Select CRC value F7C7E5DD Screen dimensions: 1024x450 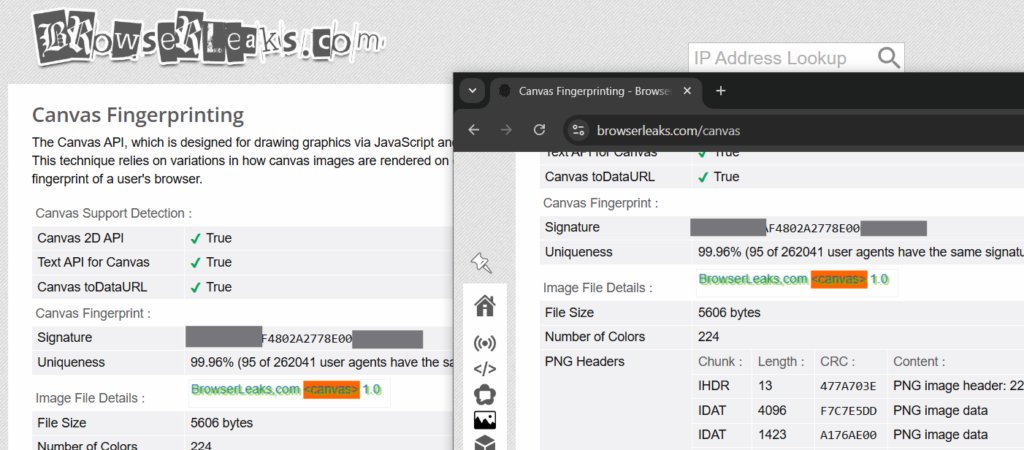tap(848, 411)
